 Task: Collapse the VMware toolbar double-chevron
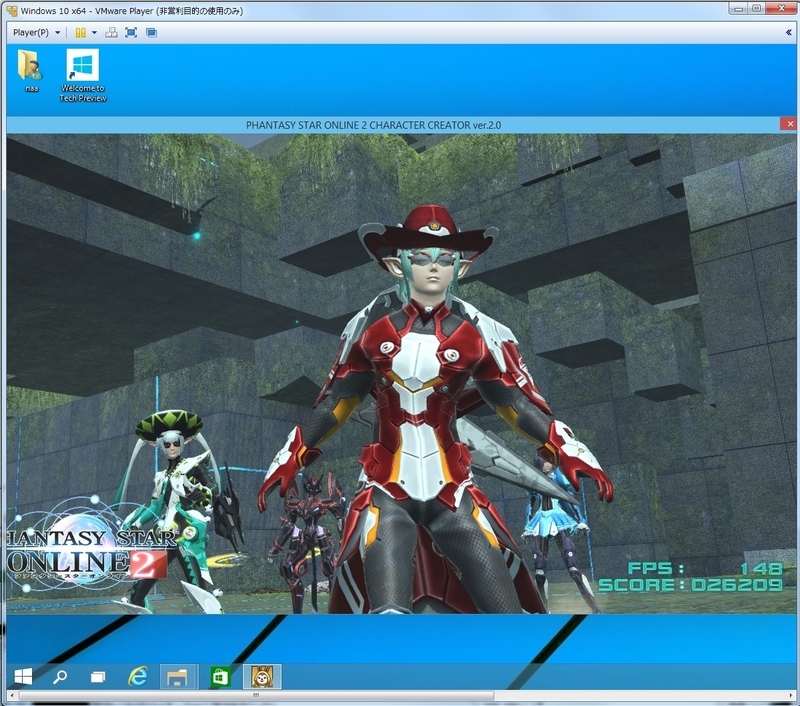pyautogui.click(x=789, y=33)
